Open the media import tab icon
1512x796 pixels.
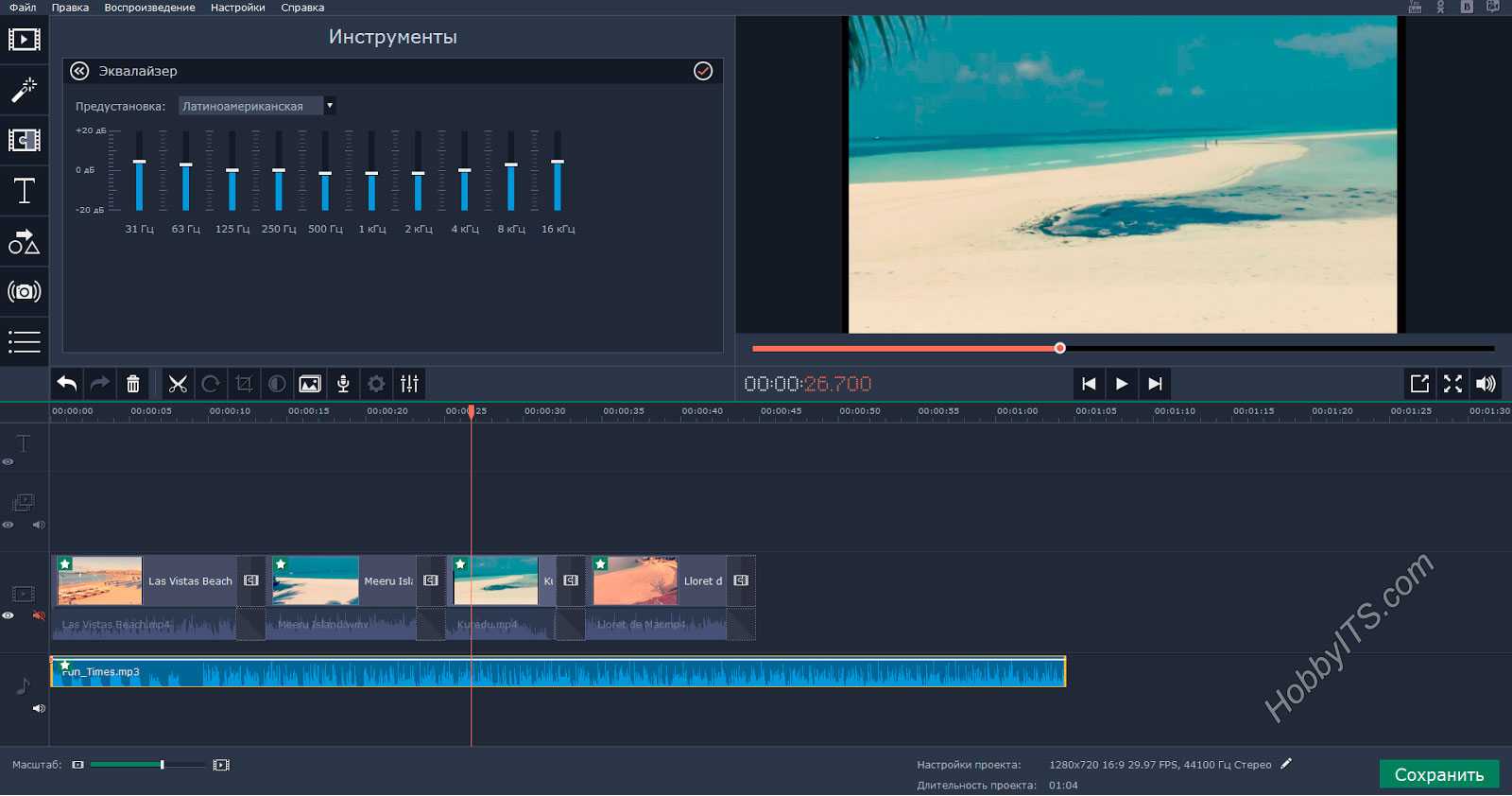pyautogui.click(x=24, y=40)
